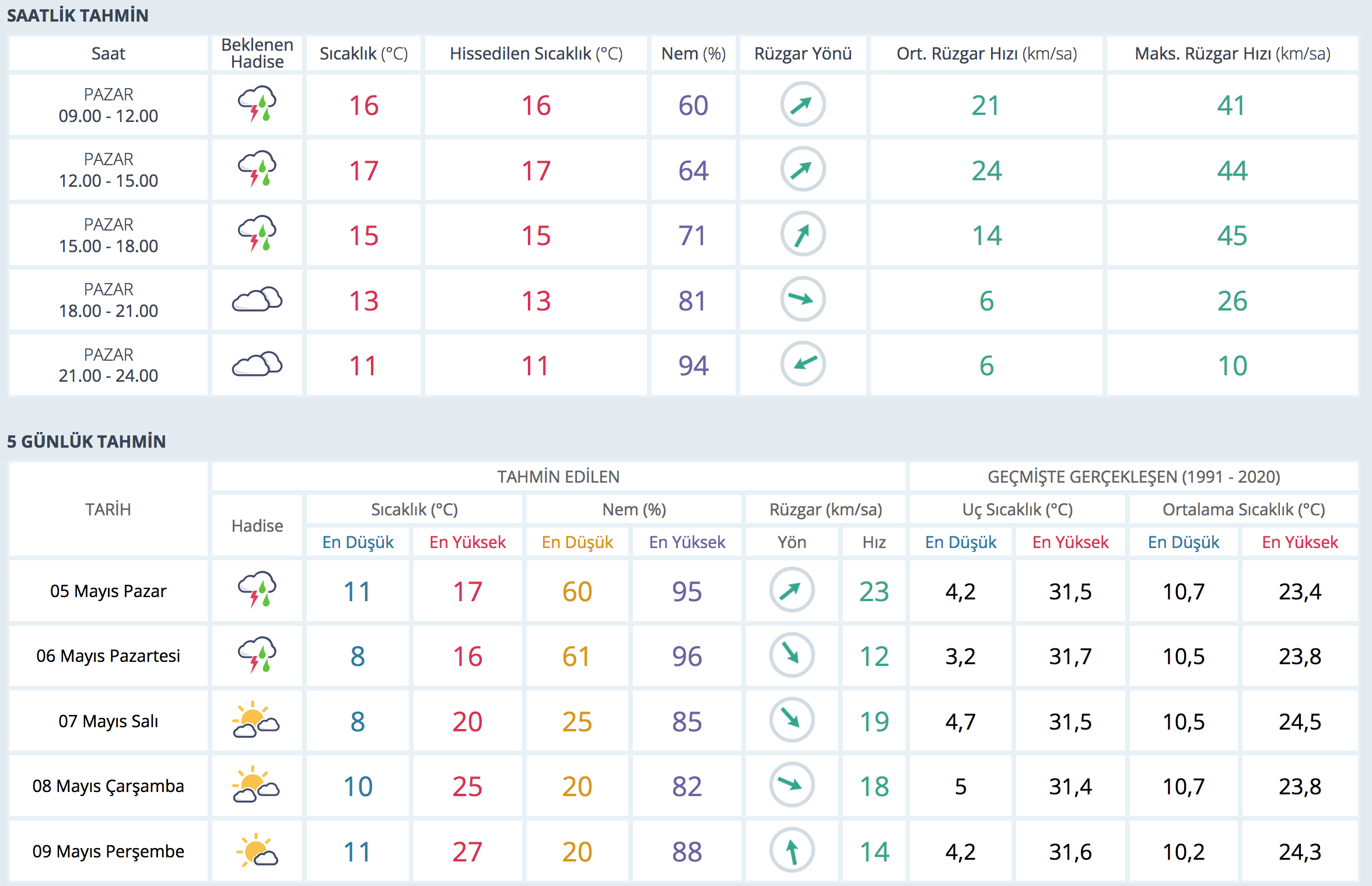Click wind direction arrow for 18.00 - 21.00
1372x886 pixels.
point(803,299)
